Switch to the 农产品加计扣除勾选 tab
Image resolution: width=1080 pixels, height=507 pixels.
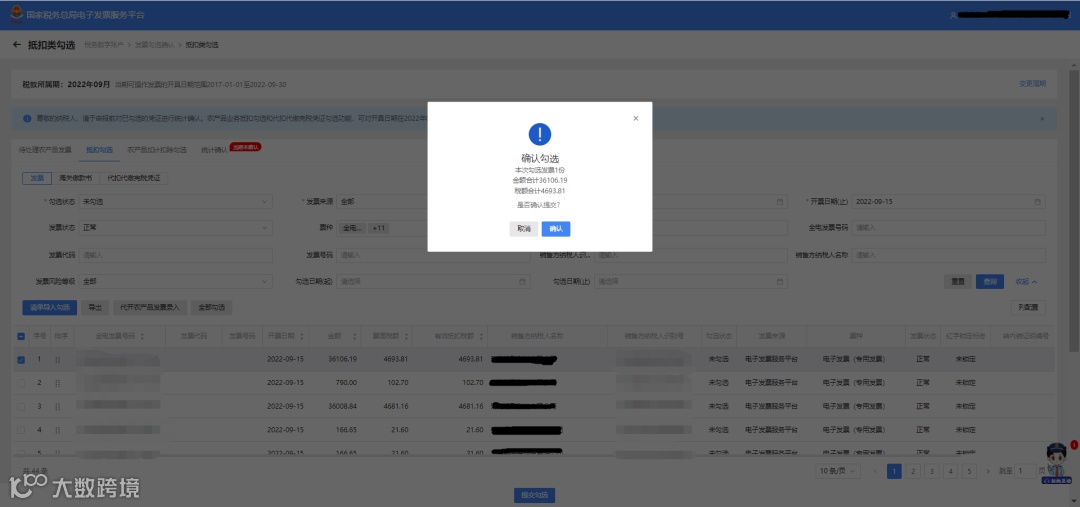[x=157, y=149]
